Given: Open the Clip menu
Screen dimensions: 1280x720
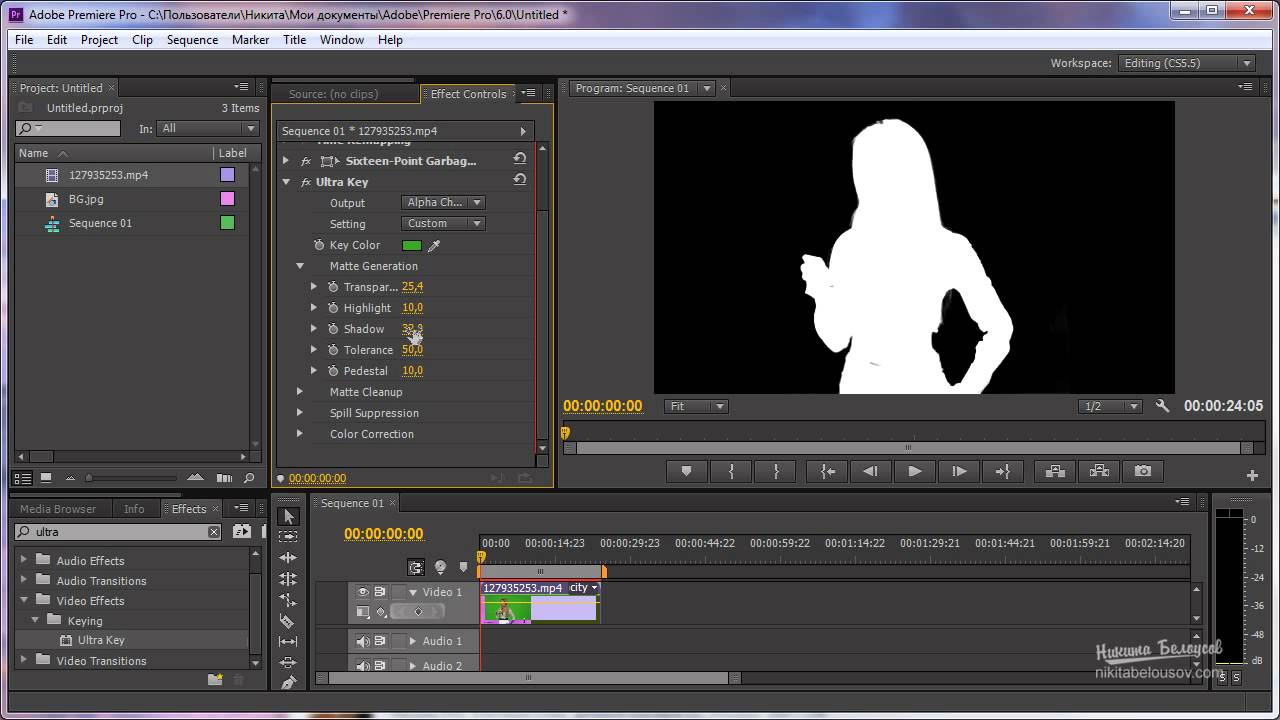Looking at the screenshot, I should (x=143, y=40).
